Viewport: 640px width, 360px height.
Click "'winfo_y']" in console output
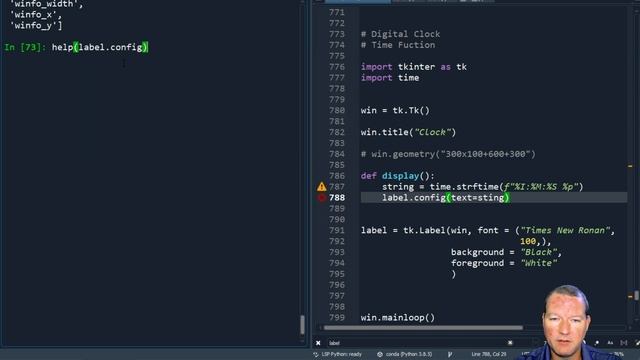click(x=36, y=26)
